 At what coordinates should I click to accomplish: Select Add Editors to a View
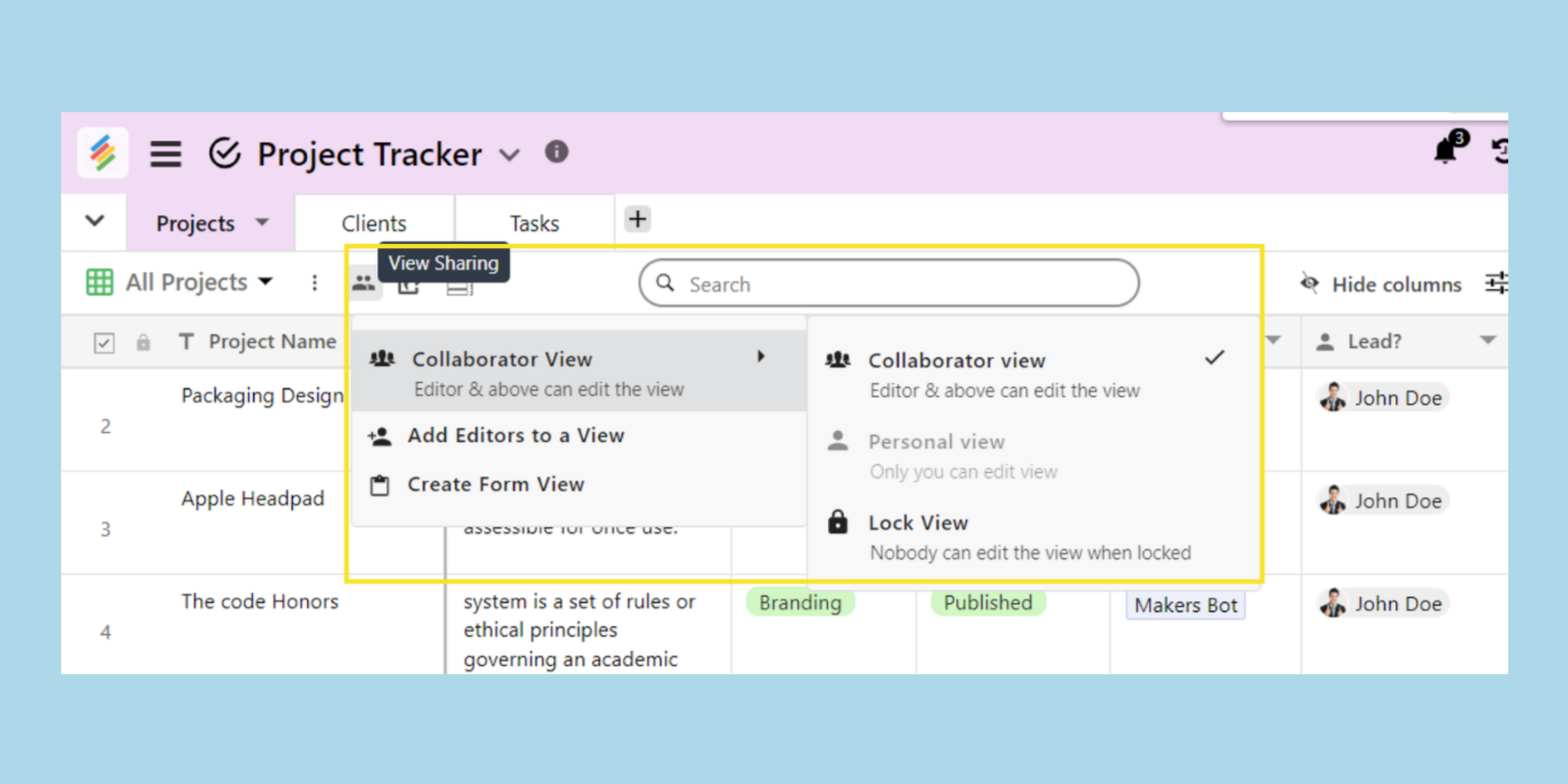click(514, 436)
